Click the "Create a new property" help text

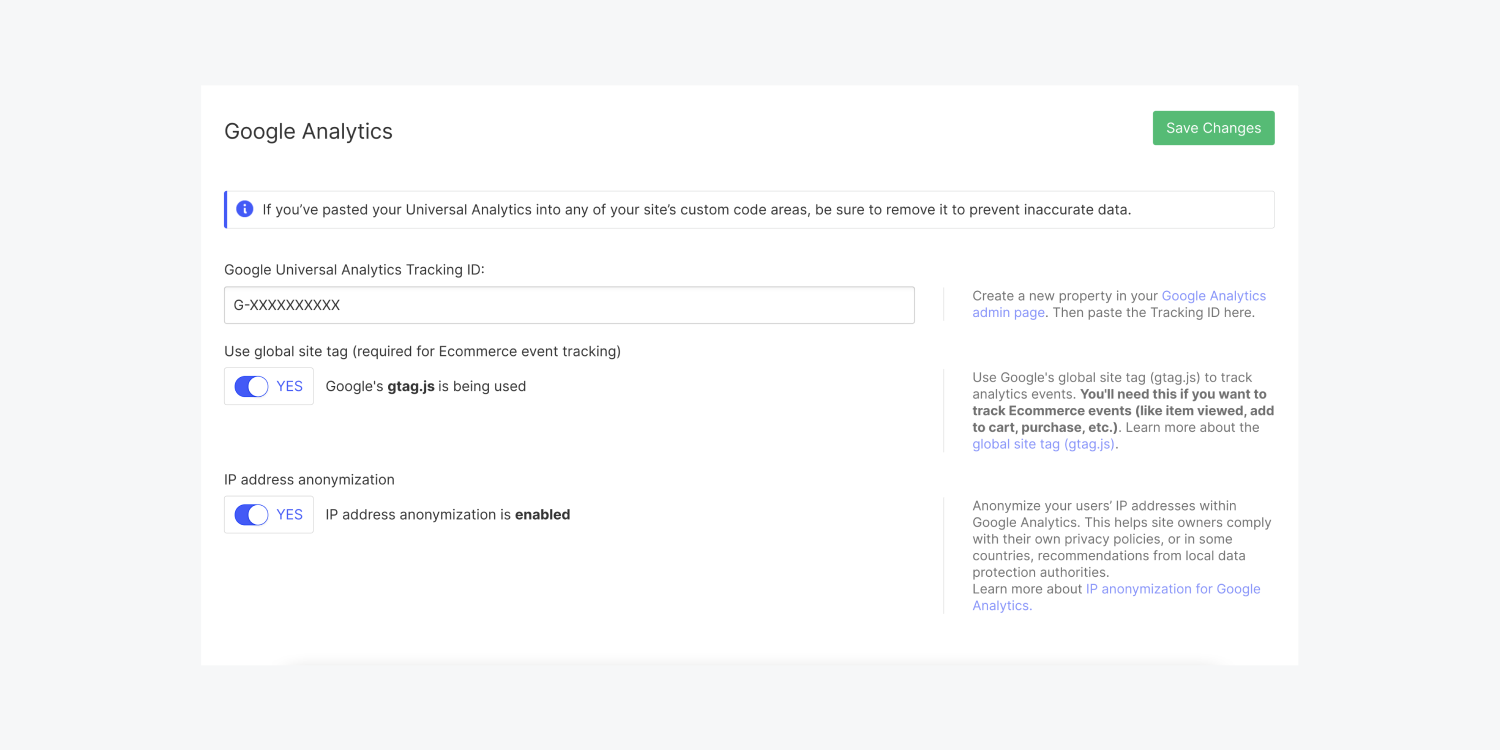click(1064, 296)
